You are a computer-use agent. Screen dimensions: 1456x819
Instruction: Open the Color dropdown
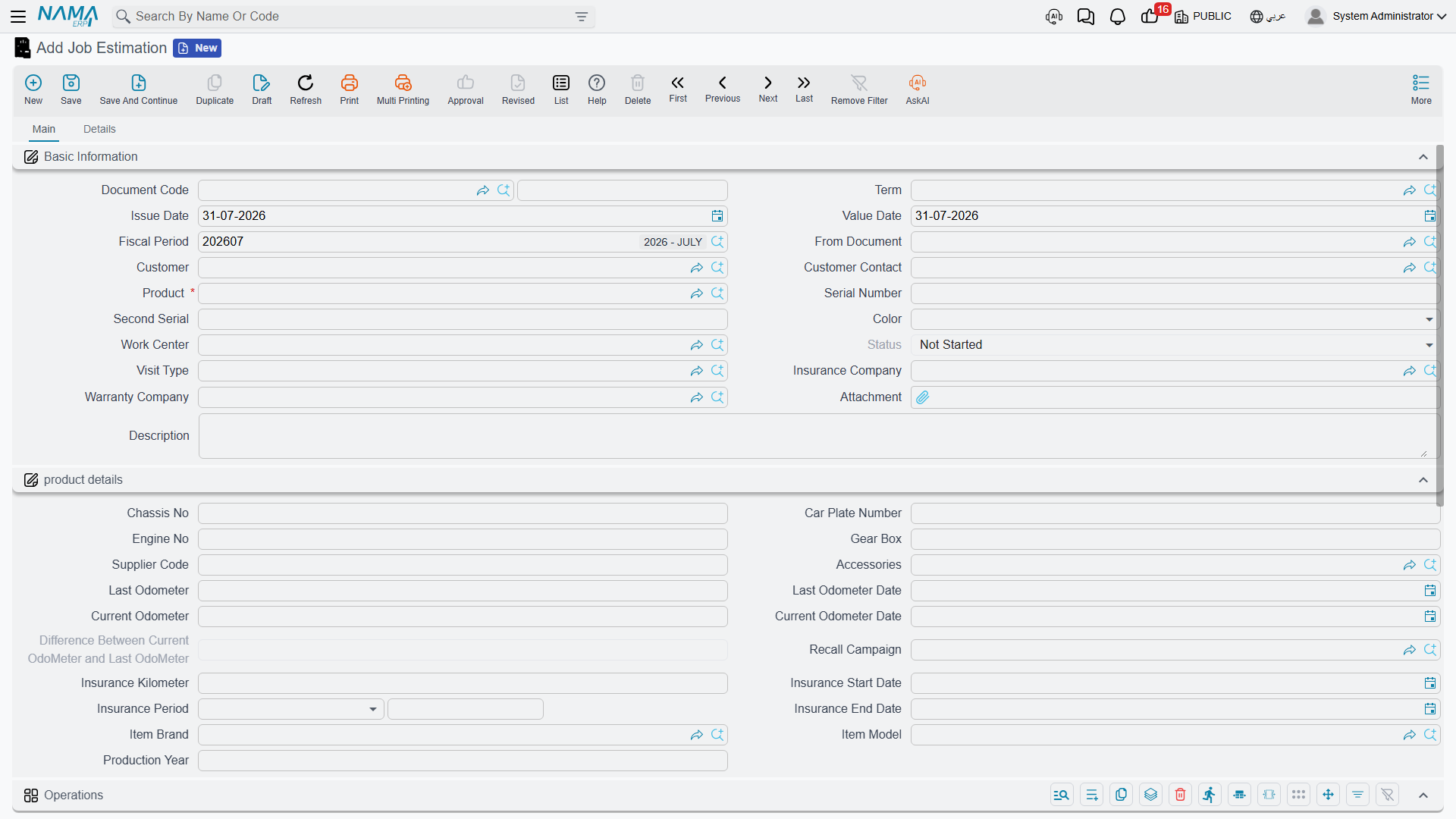click(x=1429, y=319)
